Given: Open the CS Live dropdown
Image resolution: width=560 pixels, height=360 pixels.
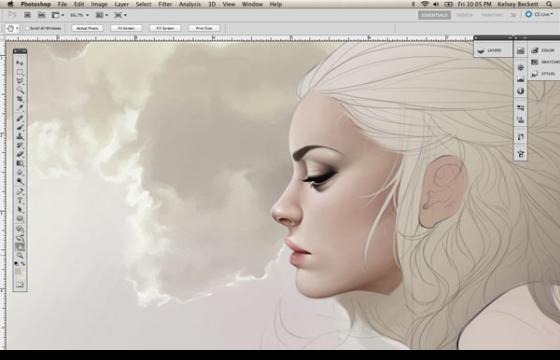Looking at the screenshot, I should pyautogui.click(x=539, y=15).
